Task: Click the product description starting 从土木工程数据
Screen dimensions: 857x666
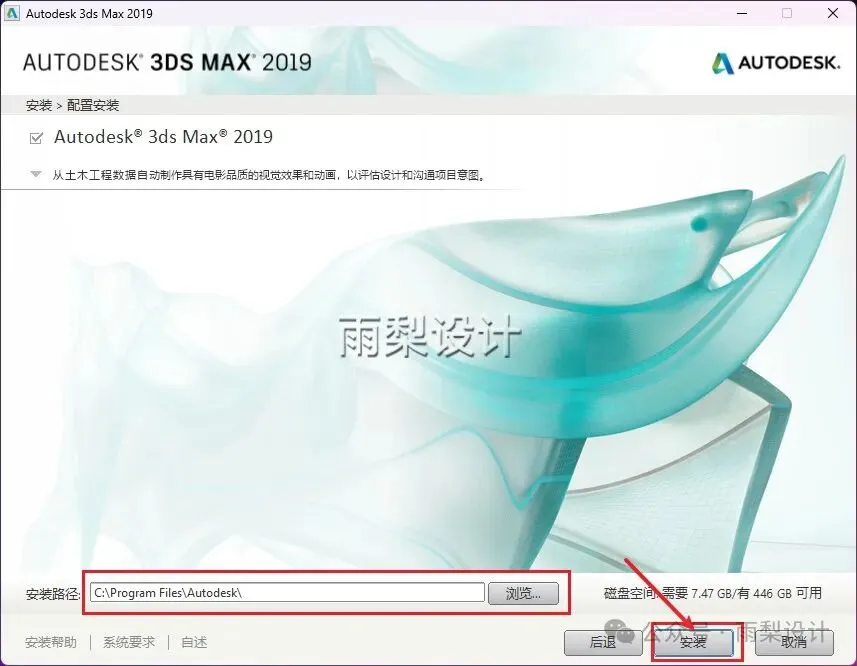Action: (269, 175)
